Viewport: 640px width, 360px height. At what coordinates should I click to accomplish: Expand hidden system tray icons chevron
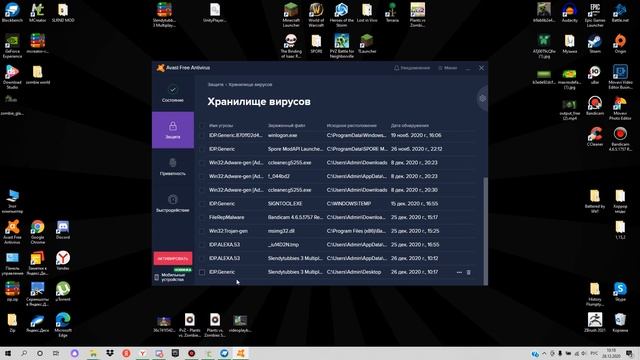tap(544, 353)
